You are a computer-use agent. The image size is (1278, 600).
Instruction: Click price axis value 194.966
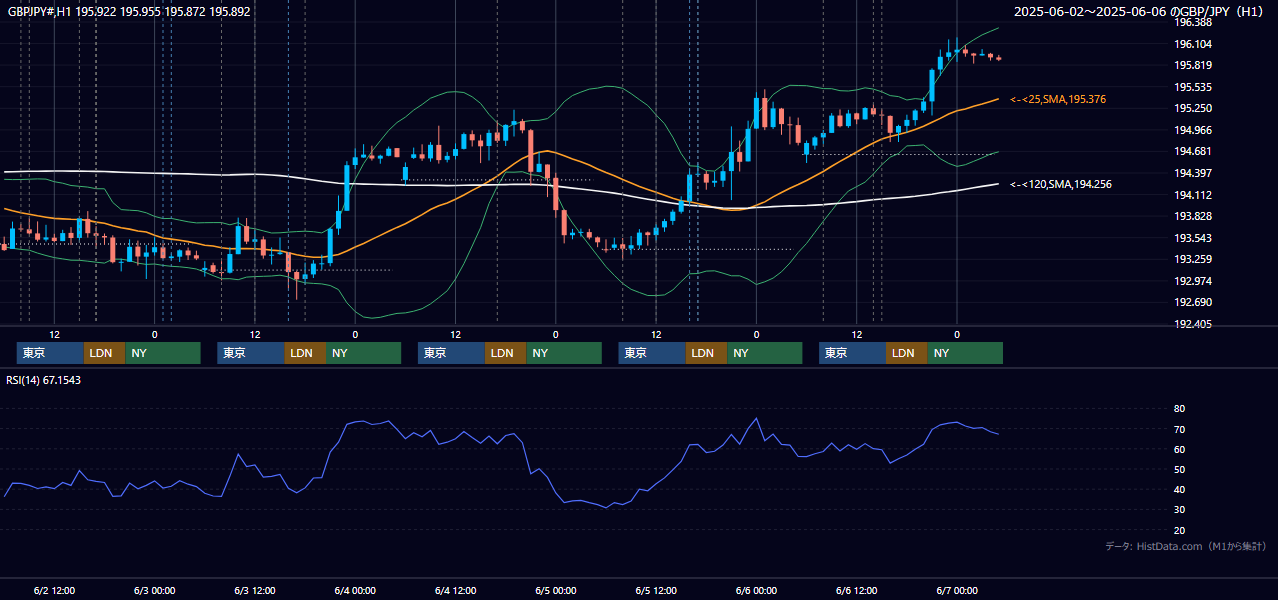pos(1193,130)
